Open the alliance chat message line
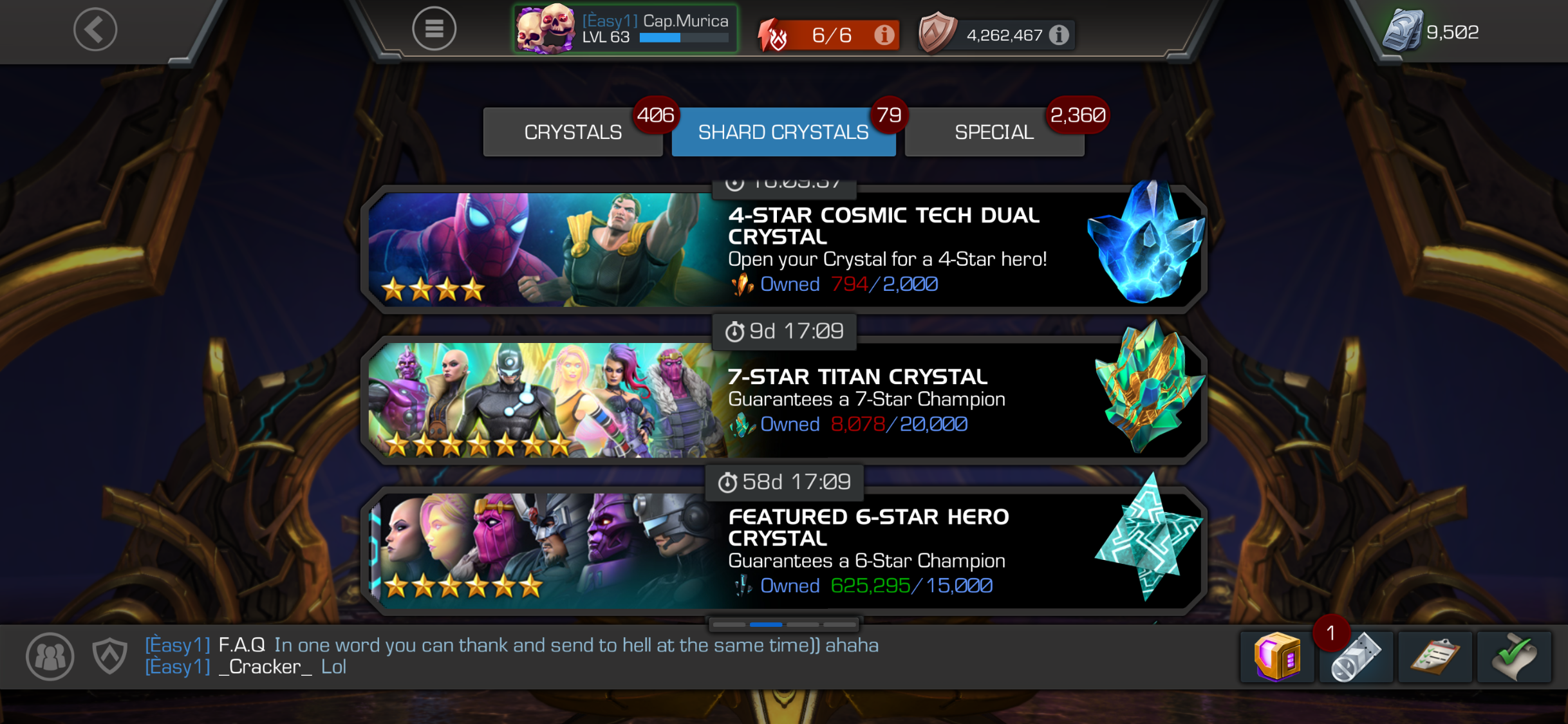The image size is (1568, 724). 512,656
